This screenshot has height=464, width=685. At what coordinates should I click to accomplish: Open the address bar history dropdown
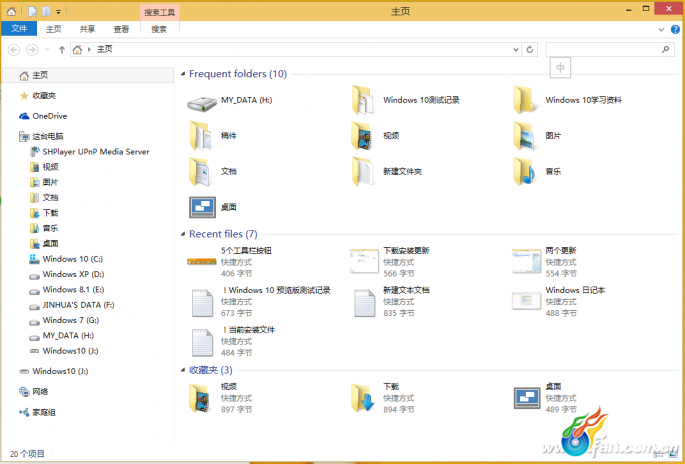tap(516, 50)
